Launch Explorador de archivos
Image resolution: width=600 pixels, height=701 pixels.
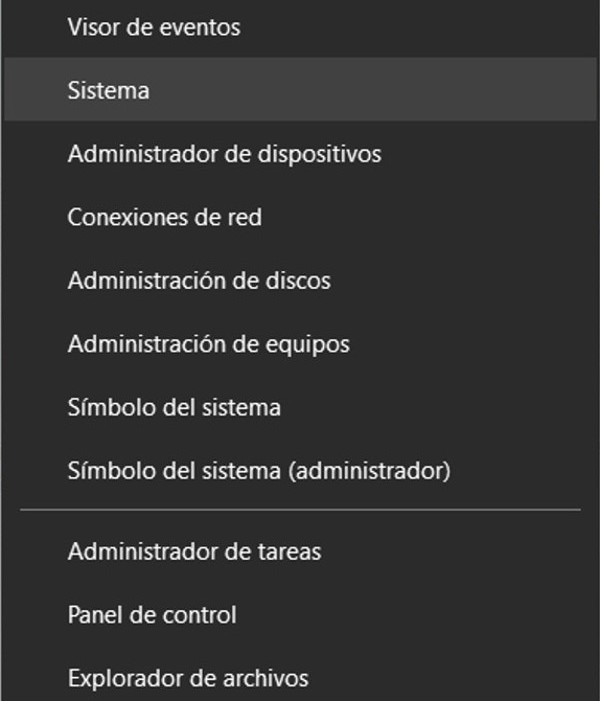[x=188, y=678]
